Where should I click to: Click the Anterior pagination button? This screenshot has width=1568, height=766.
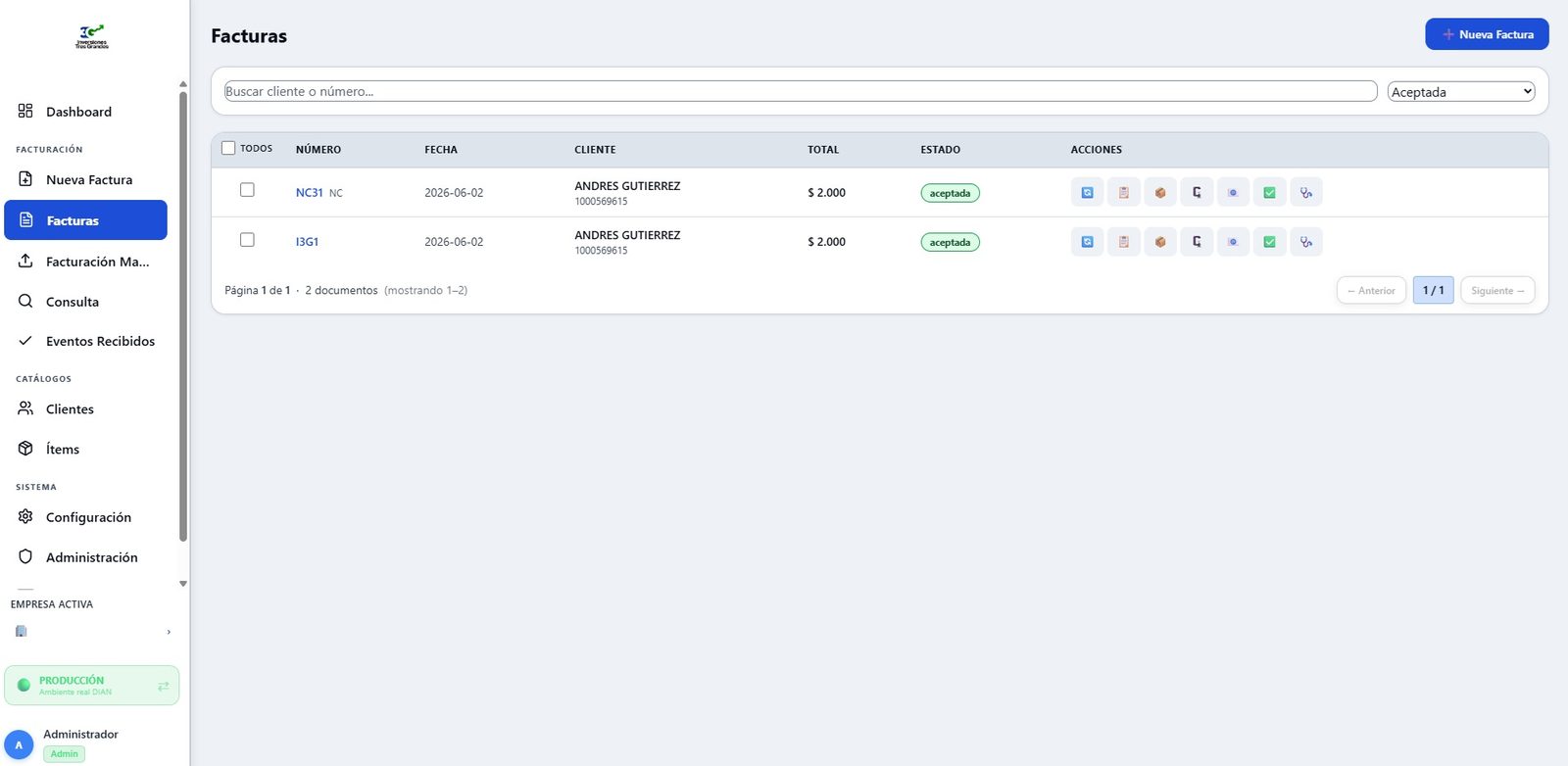(1371, 291)
